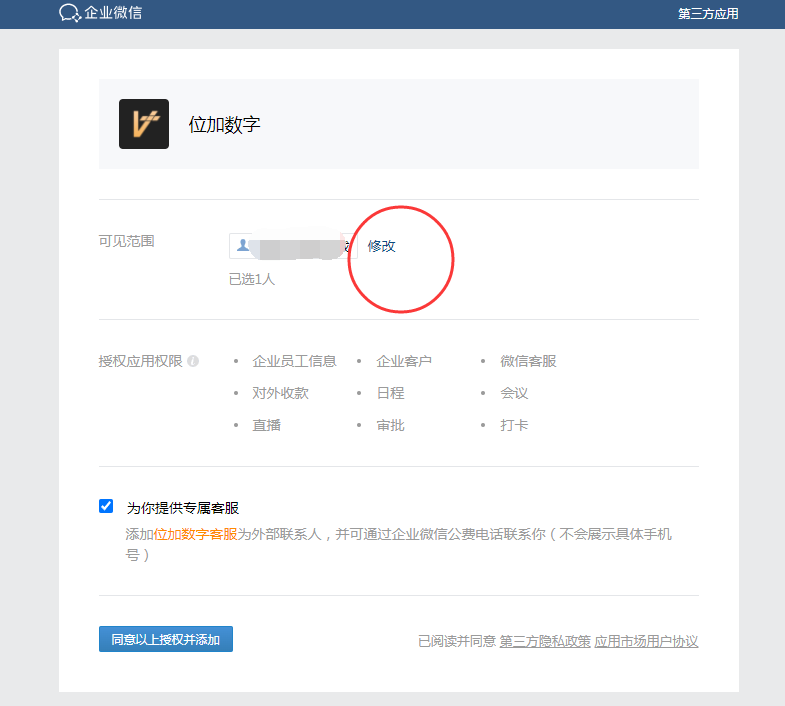Open the 第三方应用 header tab
This screenshot has width=785, height=706.
tap(708, 14)
